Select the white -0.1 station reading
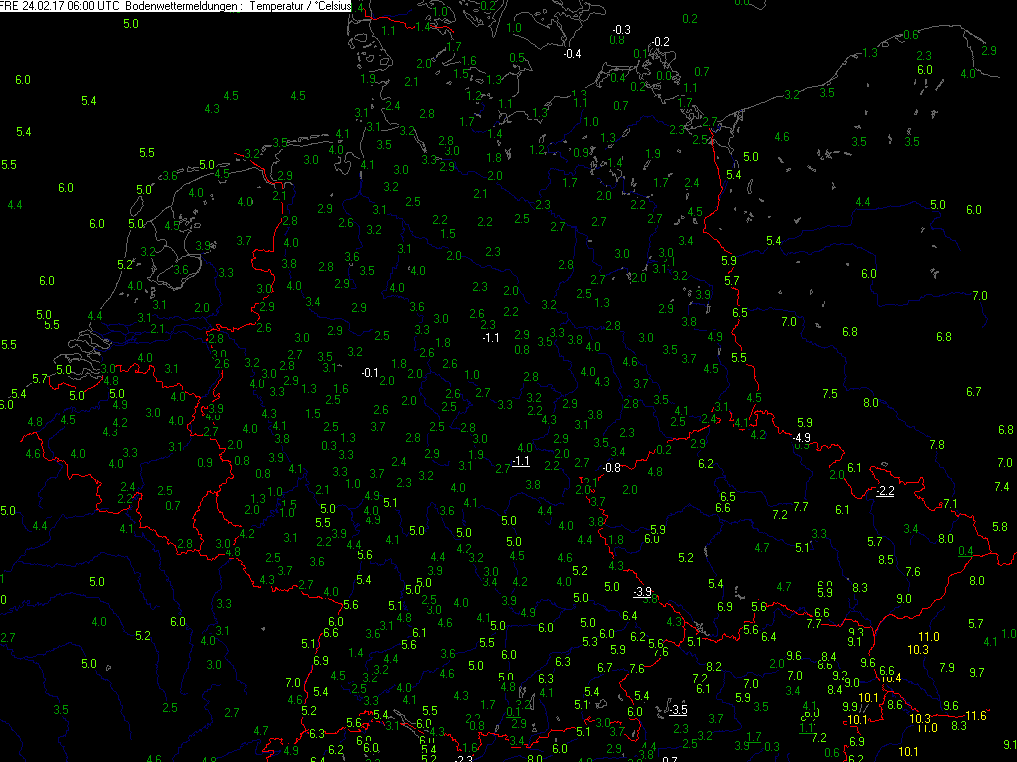1017x762 pixels. click(370, 373)
